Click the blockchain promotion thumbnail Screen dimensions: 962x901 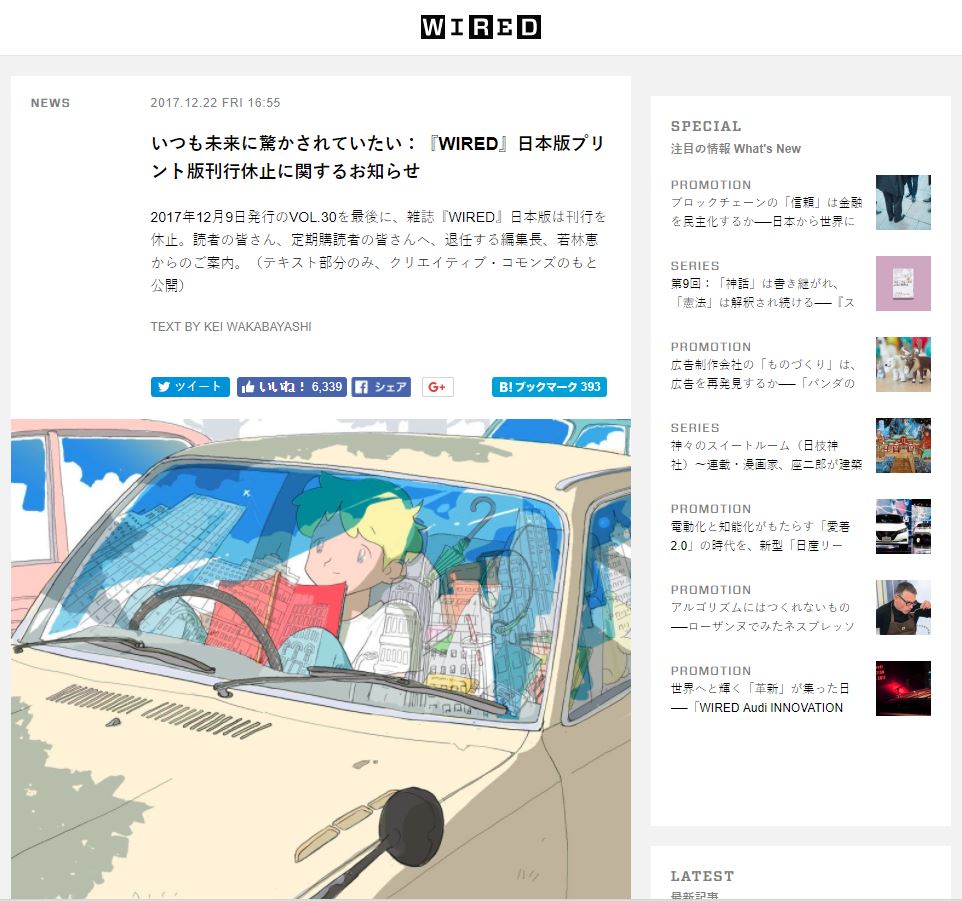tap(903, 202)
